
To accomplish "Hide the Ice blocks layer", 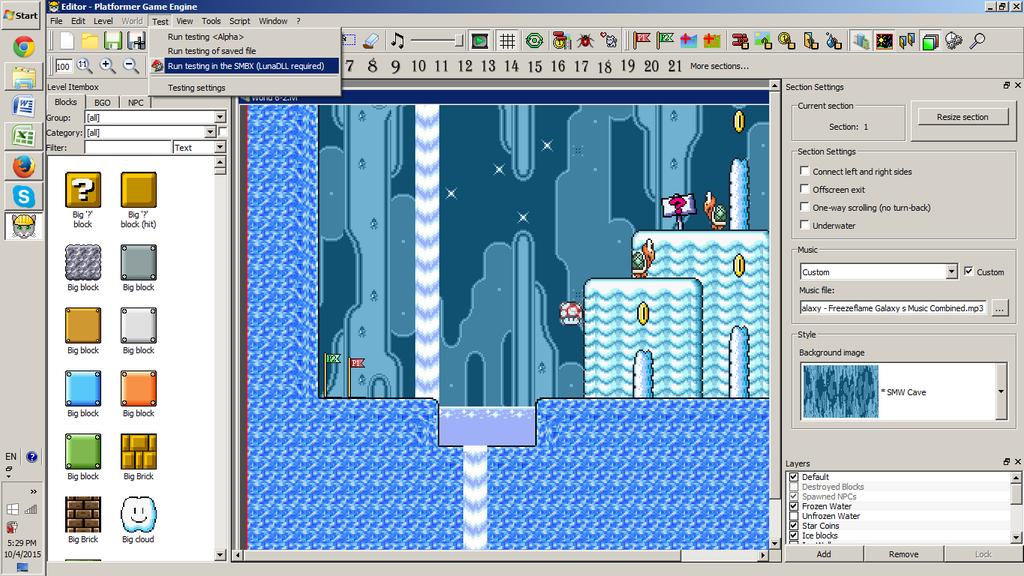I will pos(794,536).
